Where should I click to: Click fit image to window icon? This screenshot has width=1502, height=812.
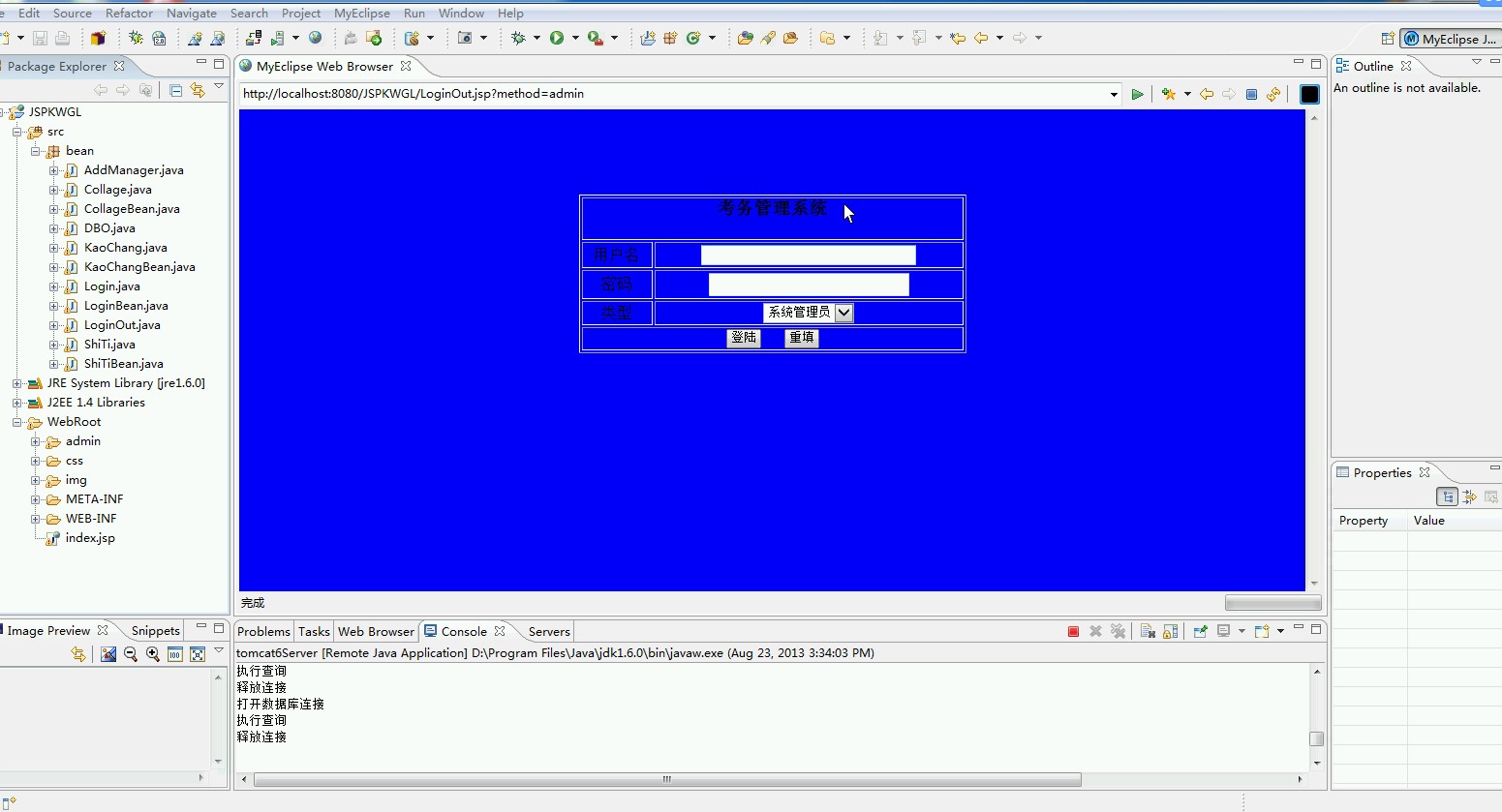tap(198, 654)
